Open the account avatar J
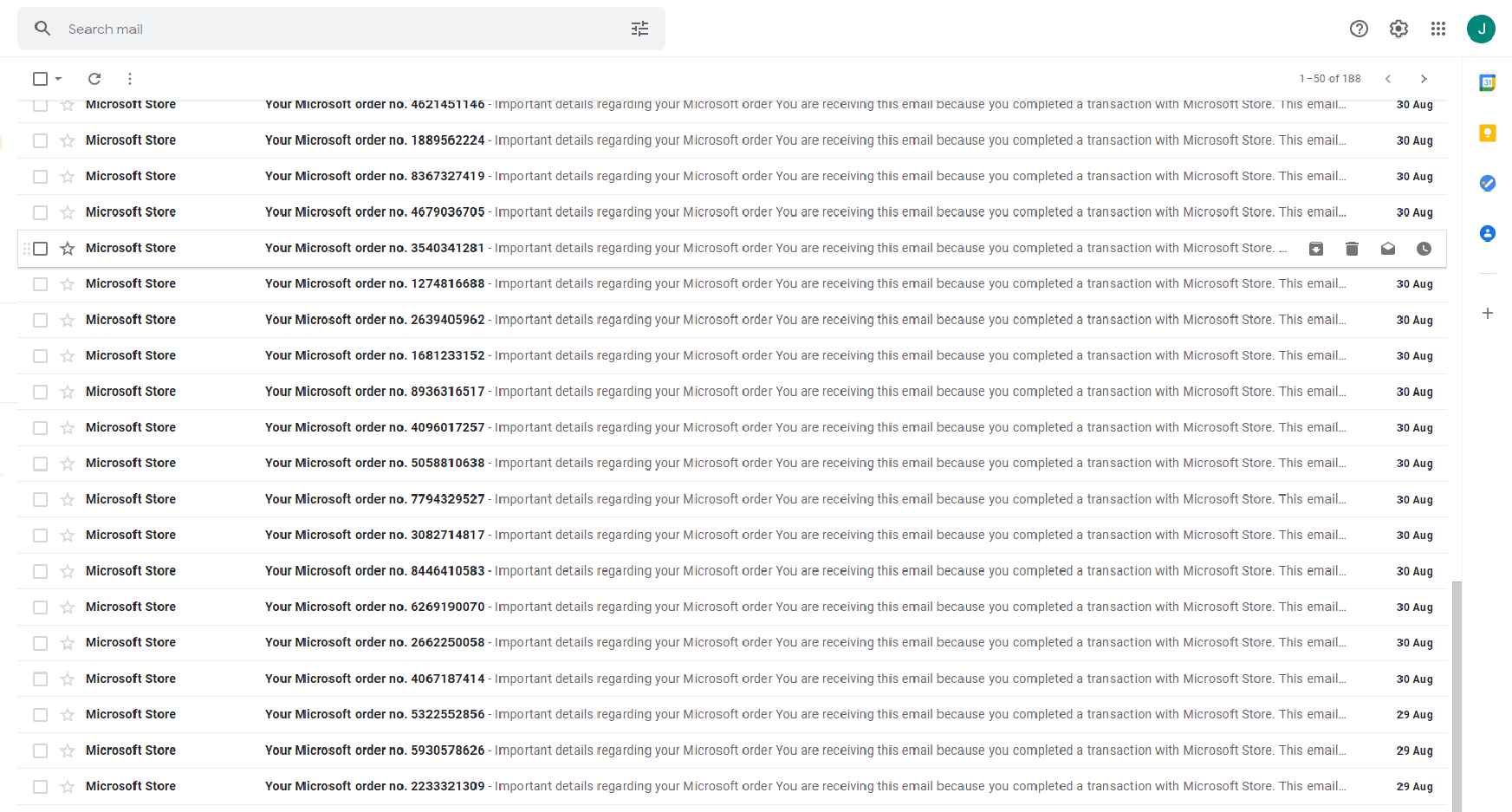Viewport: 1512px width, 812px height. [x=1481, y=29]
